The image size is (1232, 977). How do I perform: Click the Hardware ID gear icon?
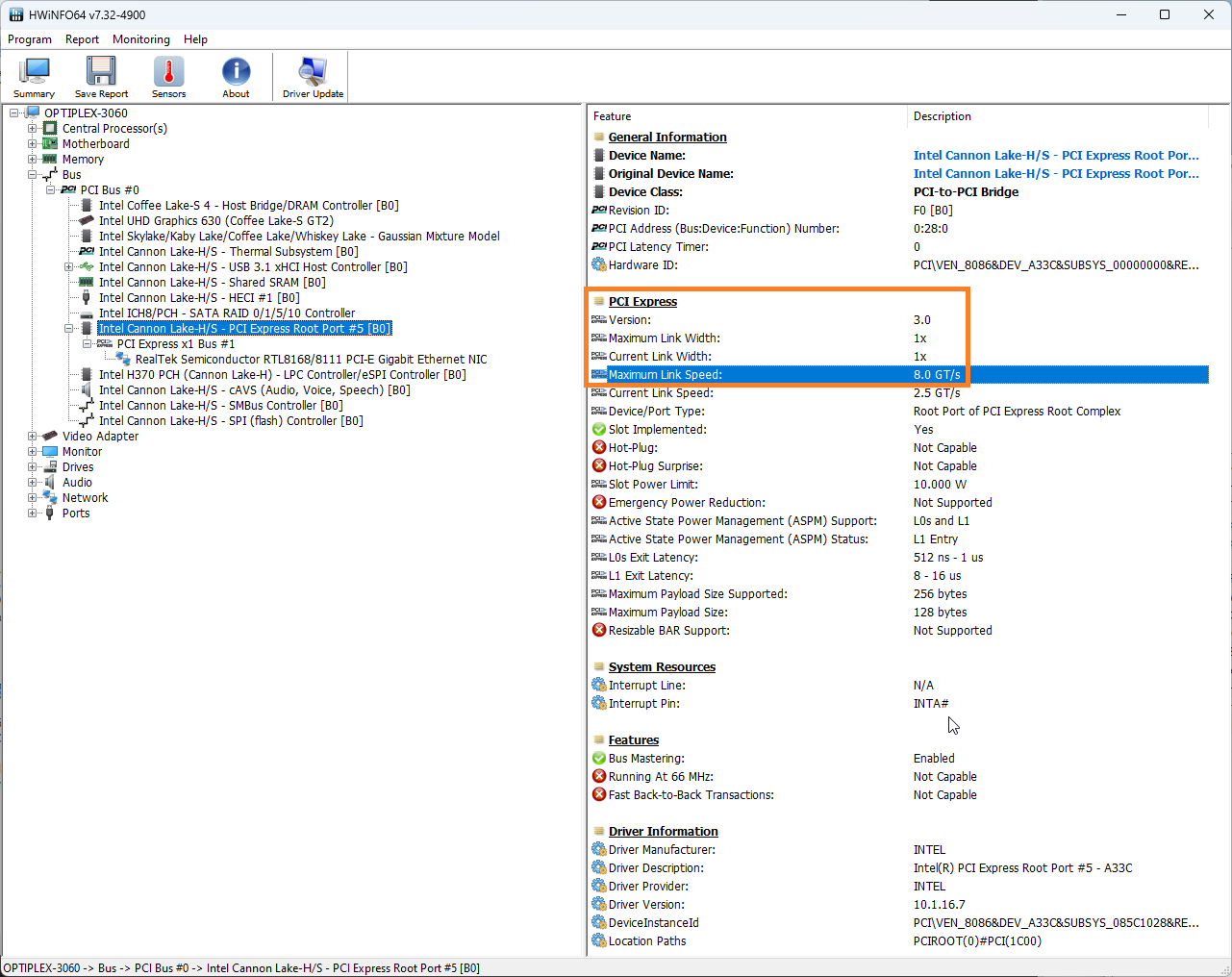[599, 264]
